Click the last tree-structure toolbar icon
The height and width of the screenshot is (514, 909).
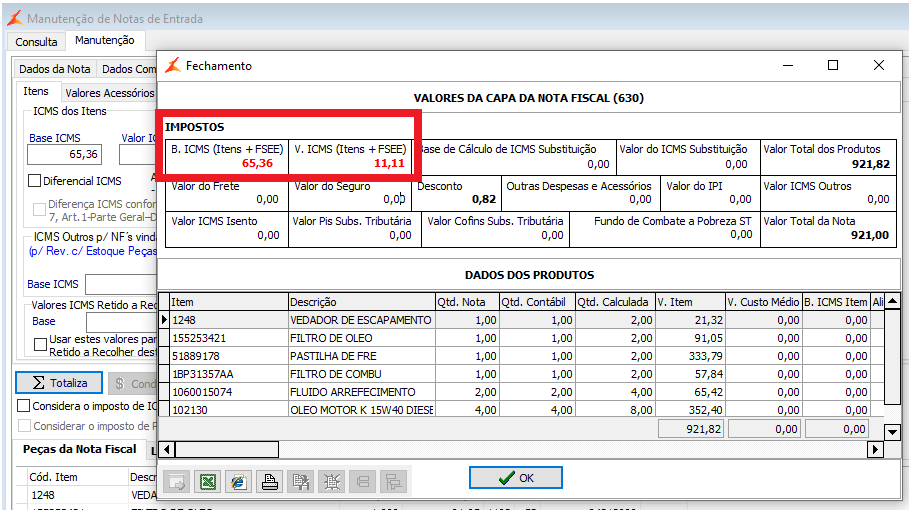tap(393, 481)
